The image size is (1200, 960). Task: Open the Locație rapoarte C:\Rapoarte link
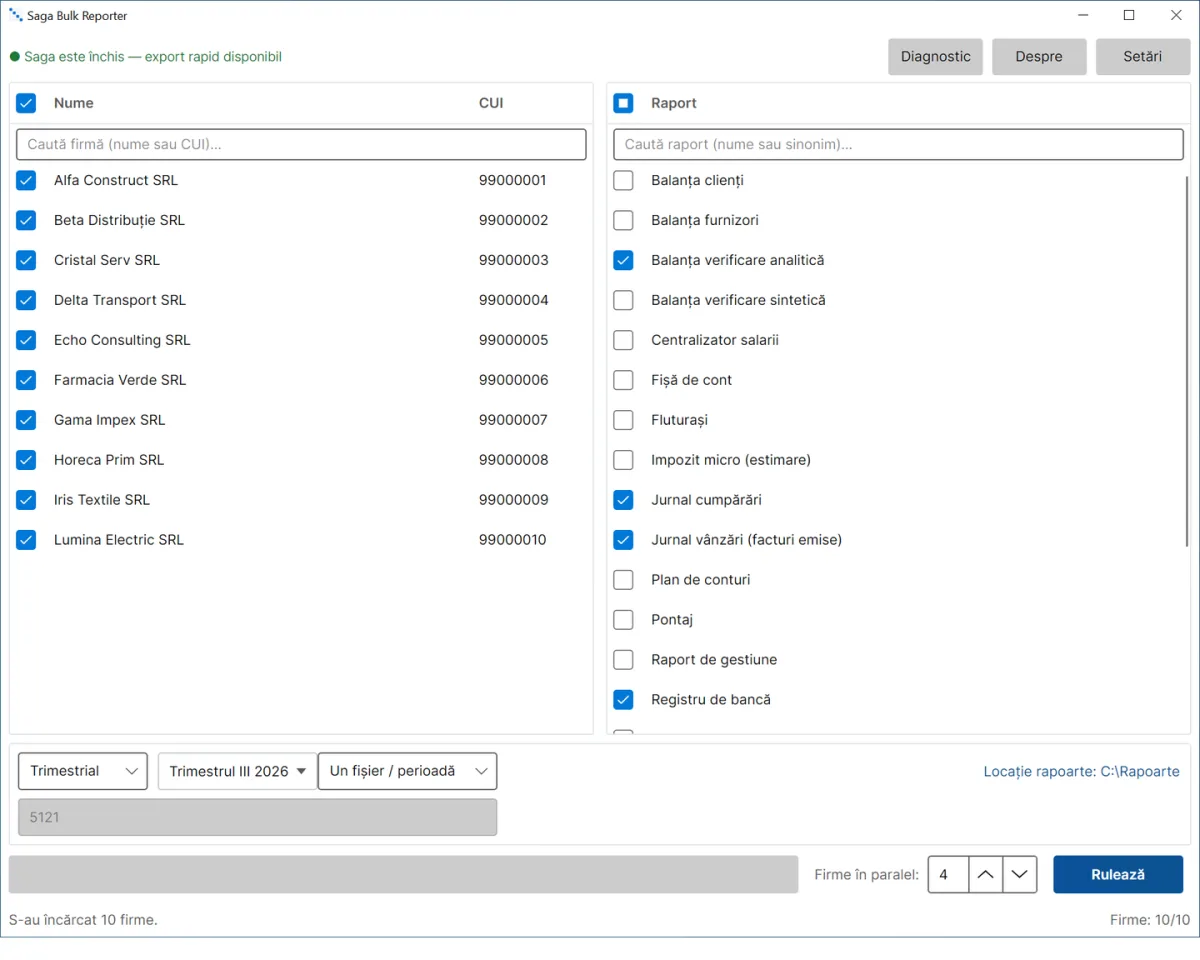[x=1081, y=771]
